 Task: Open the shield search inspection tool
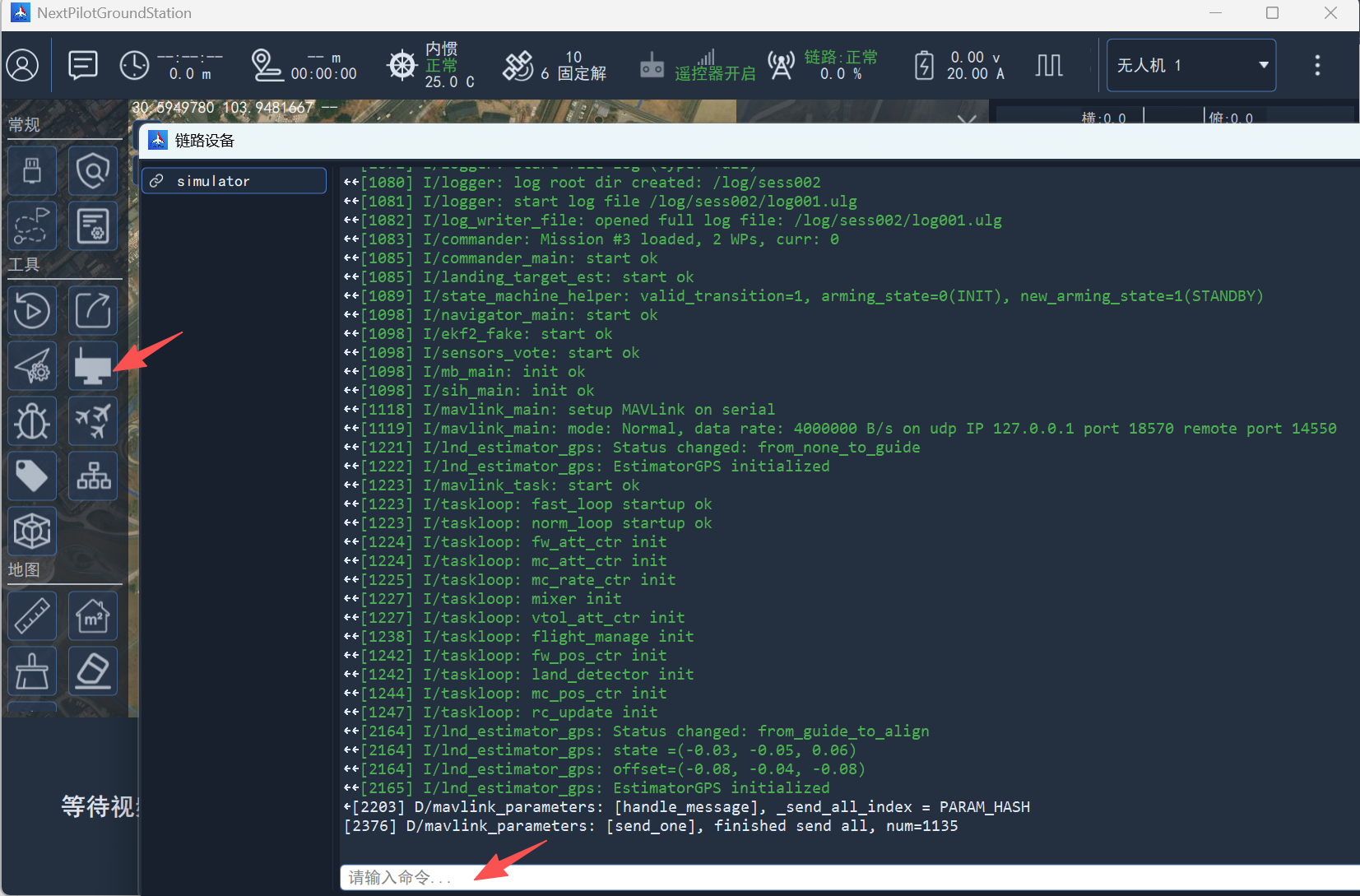click(93, 170)
